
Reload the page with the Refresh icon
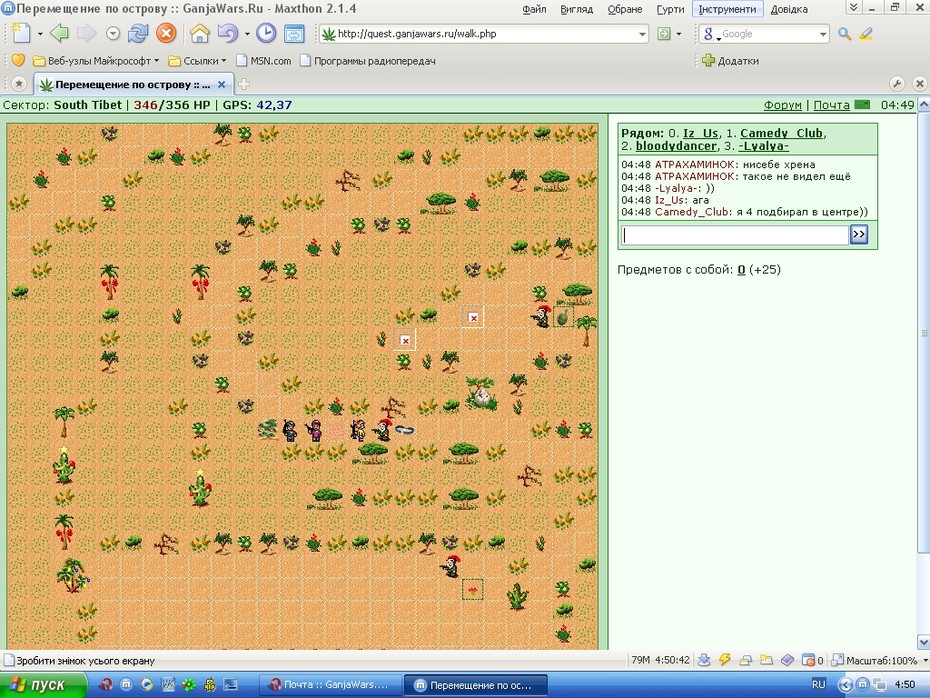[x=138, y=33]
